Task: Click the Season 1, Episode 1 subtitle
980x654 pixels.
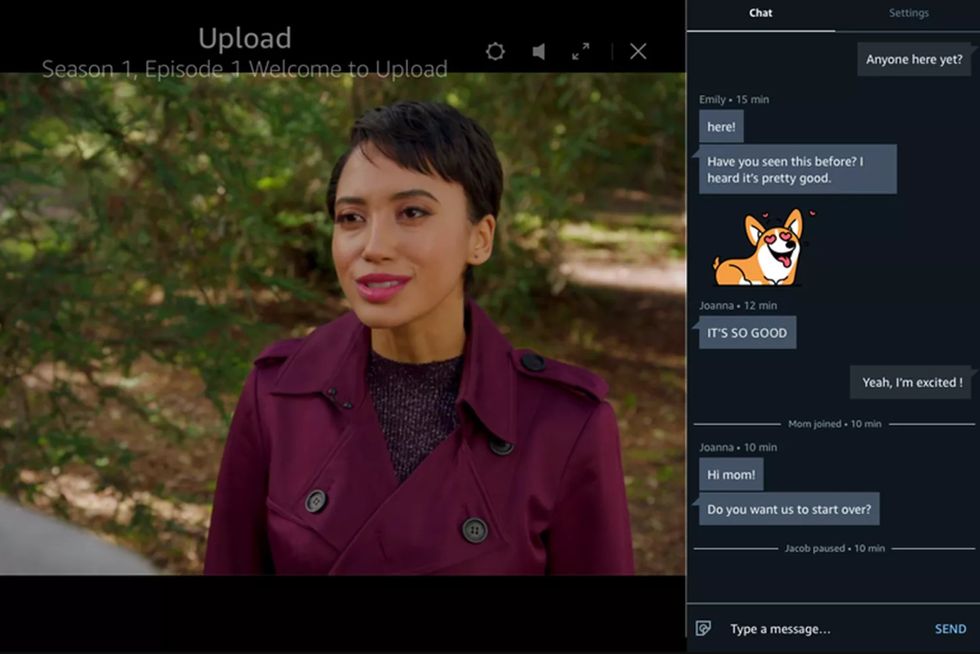Action: point(243,70)
